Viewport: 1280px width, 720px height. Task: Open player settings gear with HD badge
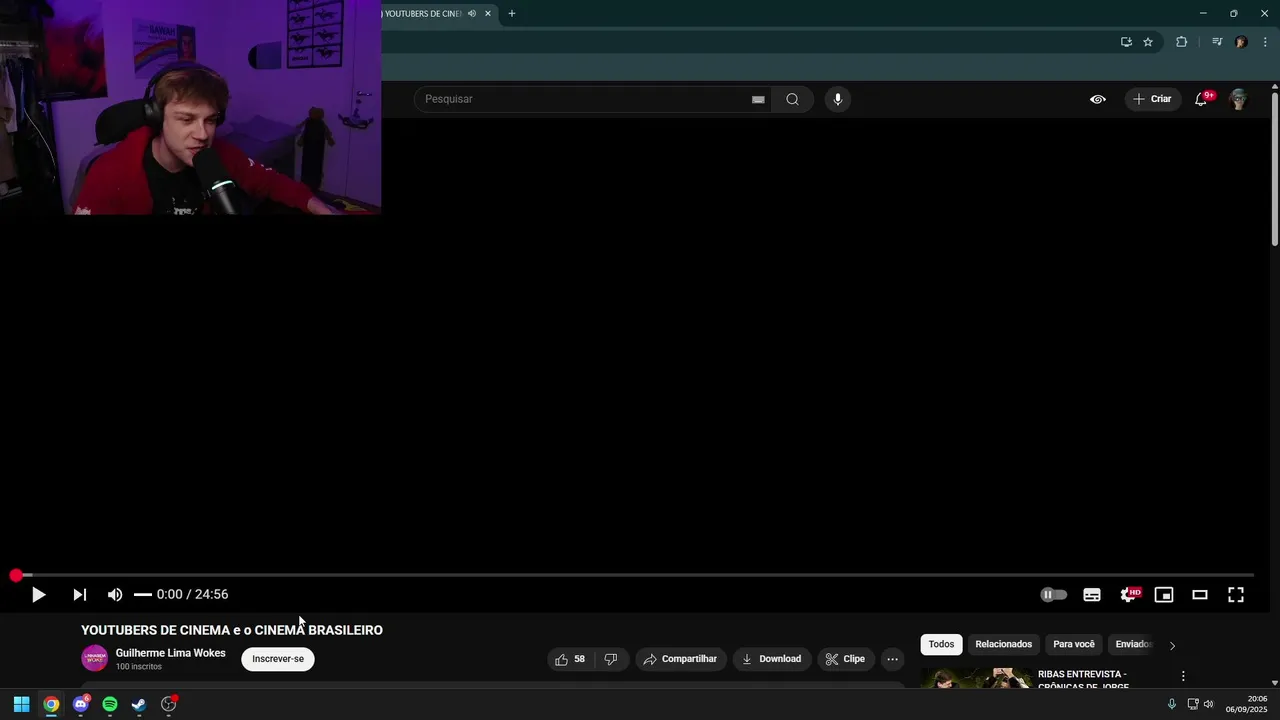click(1129, 595)
